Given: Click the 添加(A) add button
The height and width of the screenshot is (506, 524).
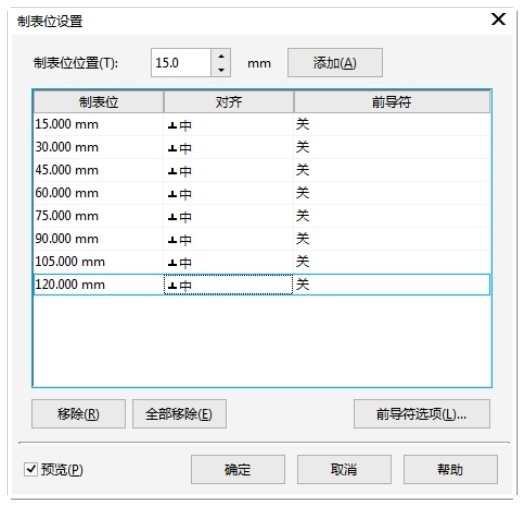Looking at the screenshot, I should click(335, 62).
